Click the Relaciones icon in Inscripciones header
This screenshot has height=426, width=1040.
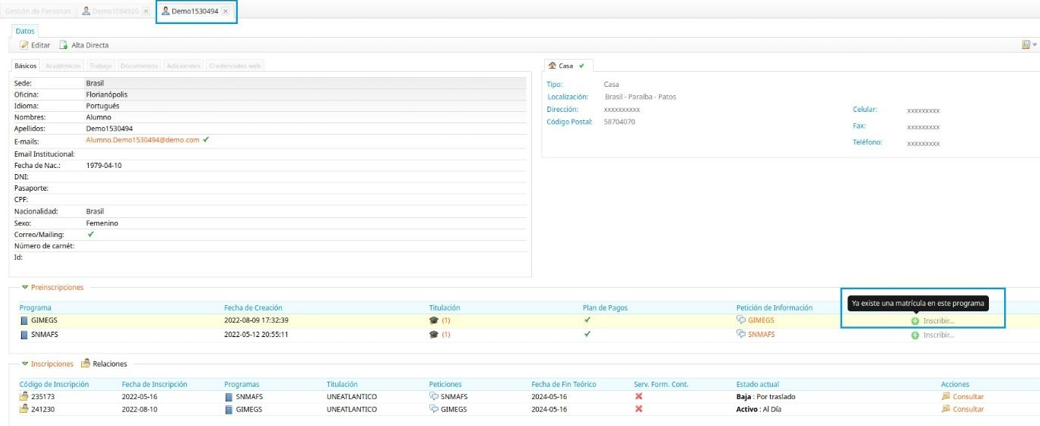tap(86, 364)
